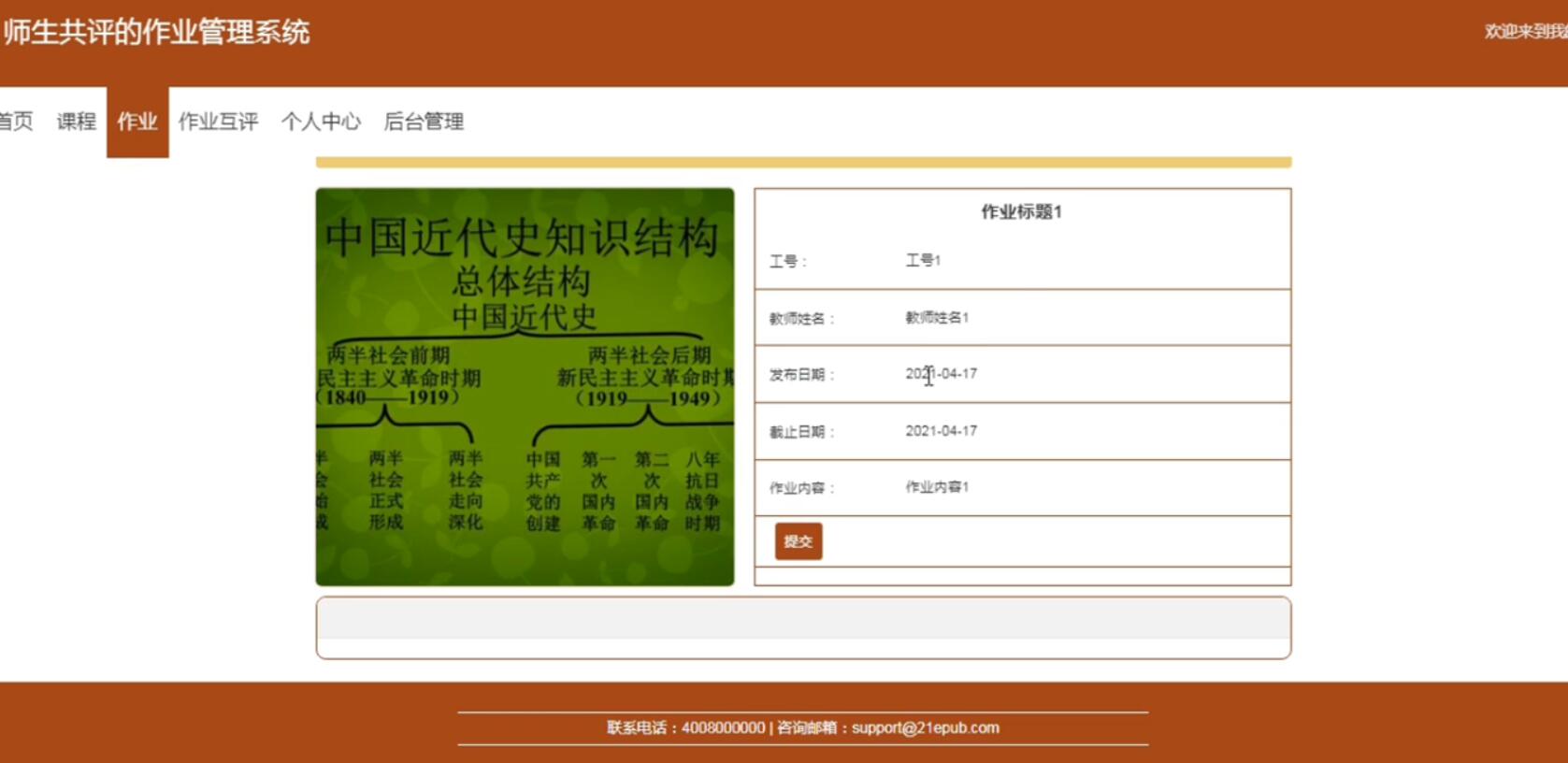The width and height of the screenshot is (1568, 763).
Task: Click the 中国近代史知识结构 homework image
Action: click(x=525, y=387)
